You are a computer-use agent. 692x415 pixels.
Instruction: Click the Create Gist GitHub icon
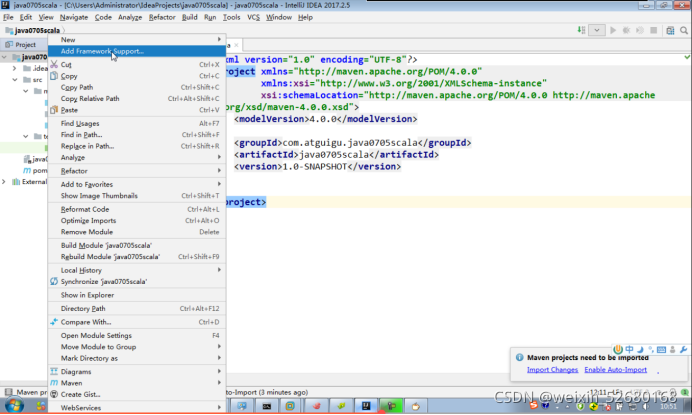(54, 394)
